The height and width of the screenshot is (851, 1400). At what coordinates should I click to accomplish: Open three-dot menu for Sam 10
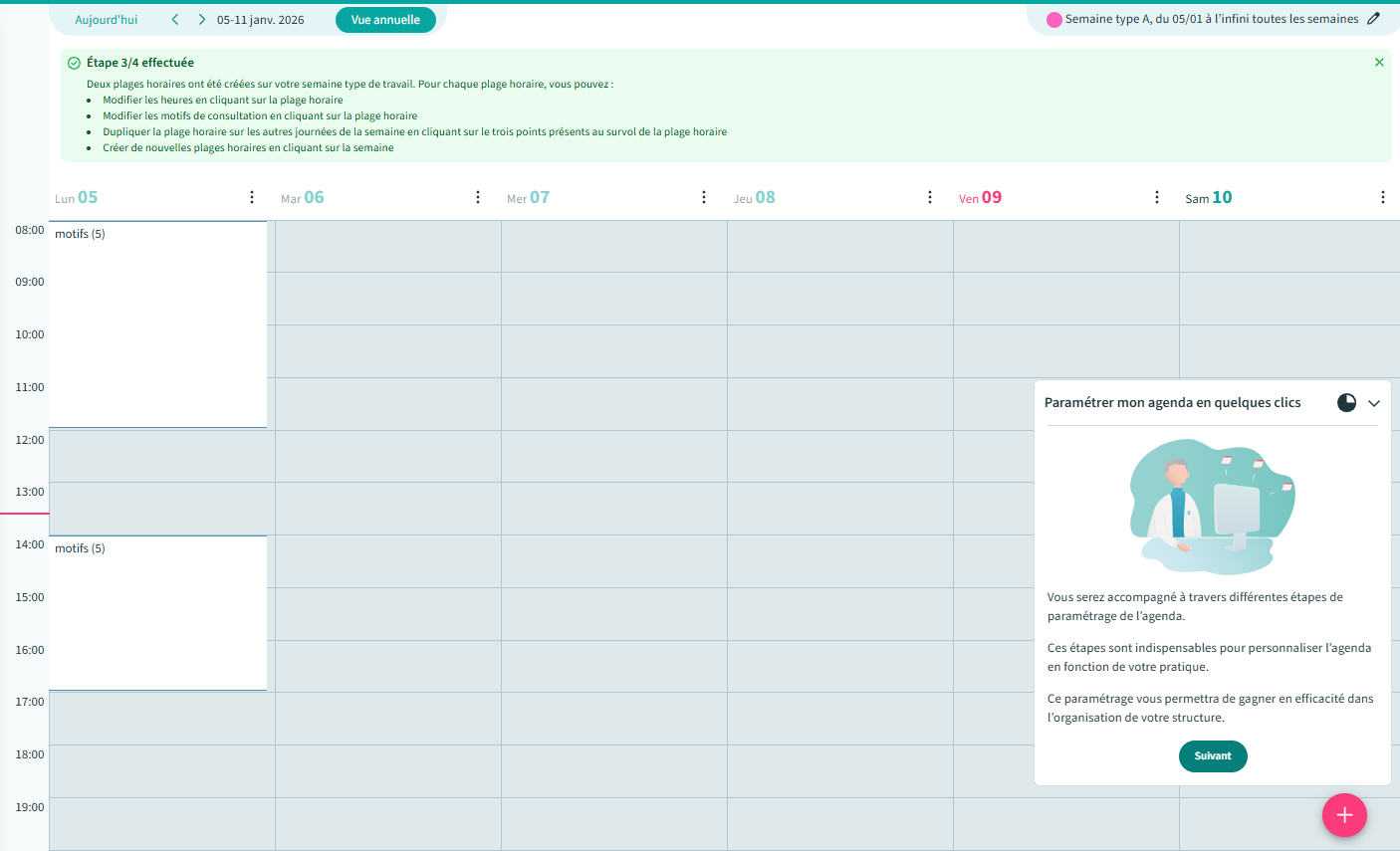tap(1382, 198)
